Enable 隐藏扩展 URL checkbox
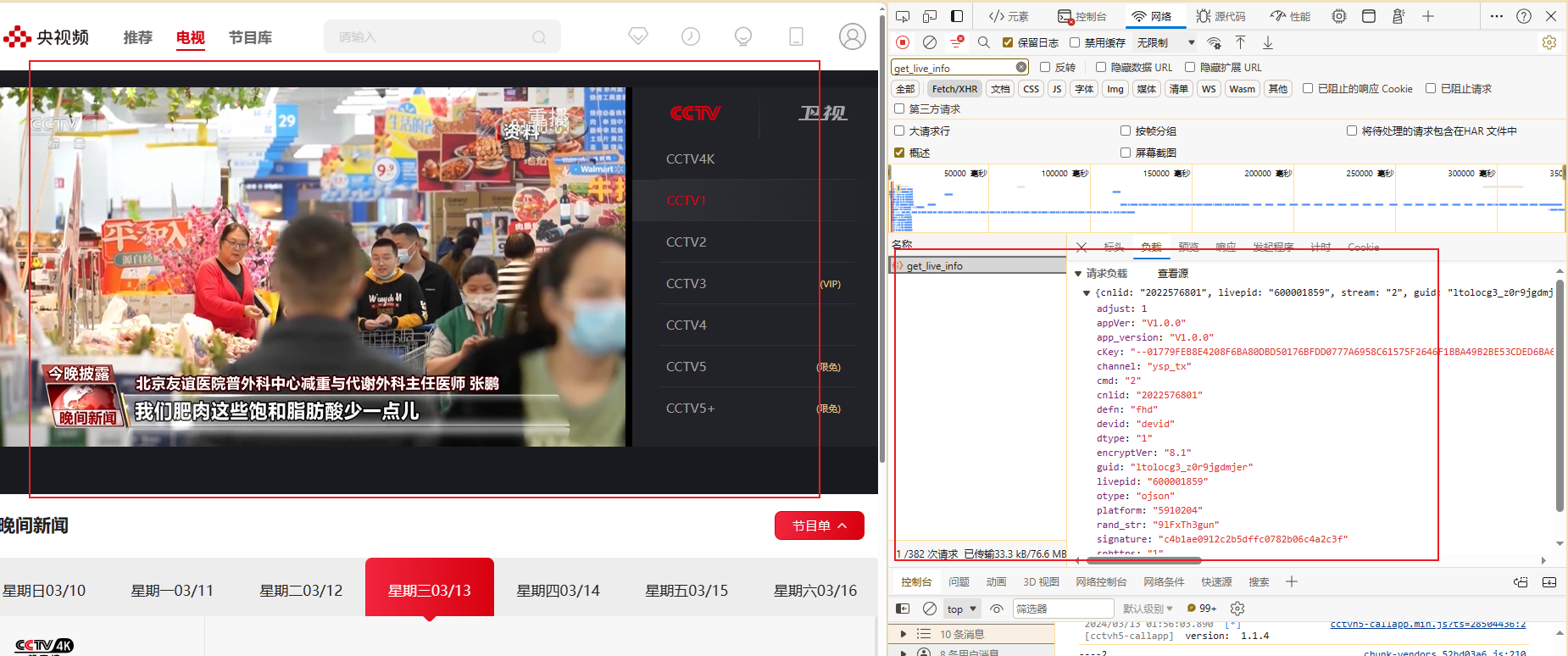The image size is (1568, 656). 1190,67
